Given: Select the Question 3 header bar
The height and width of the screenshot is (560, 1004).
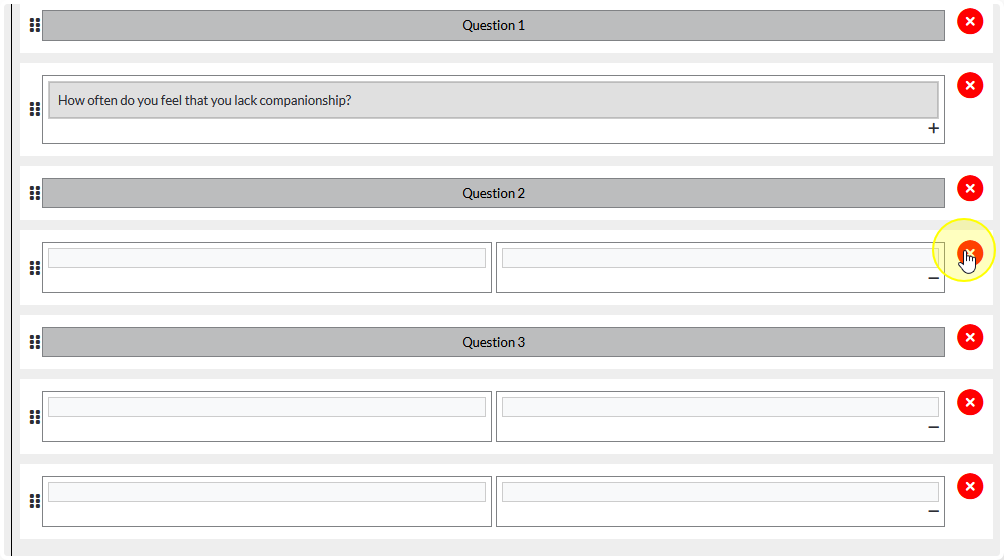Looking at the screenshot, I should point(493,342).
